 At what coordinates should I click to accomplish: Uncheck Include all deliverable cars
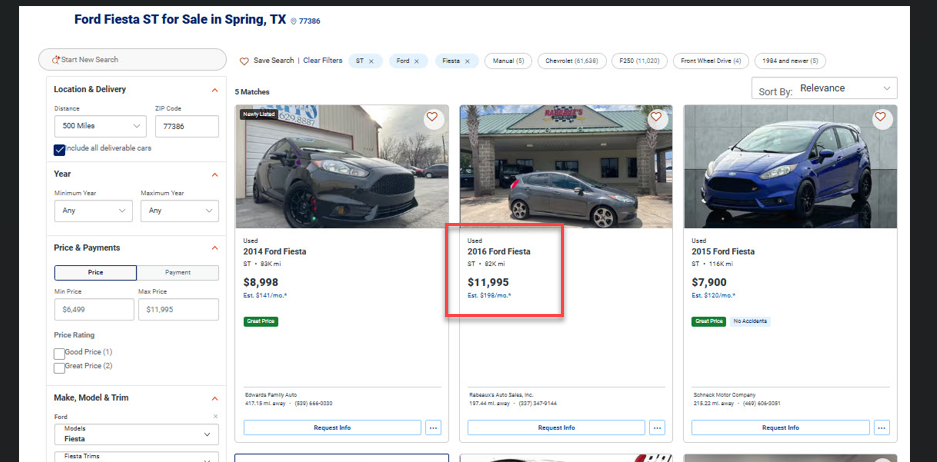coord(60,149)
